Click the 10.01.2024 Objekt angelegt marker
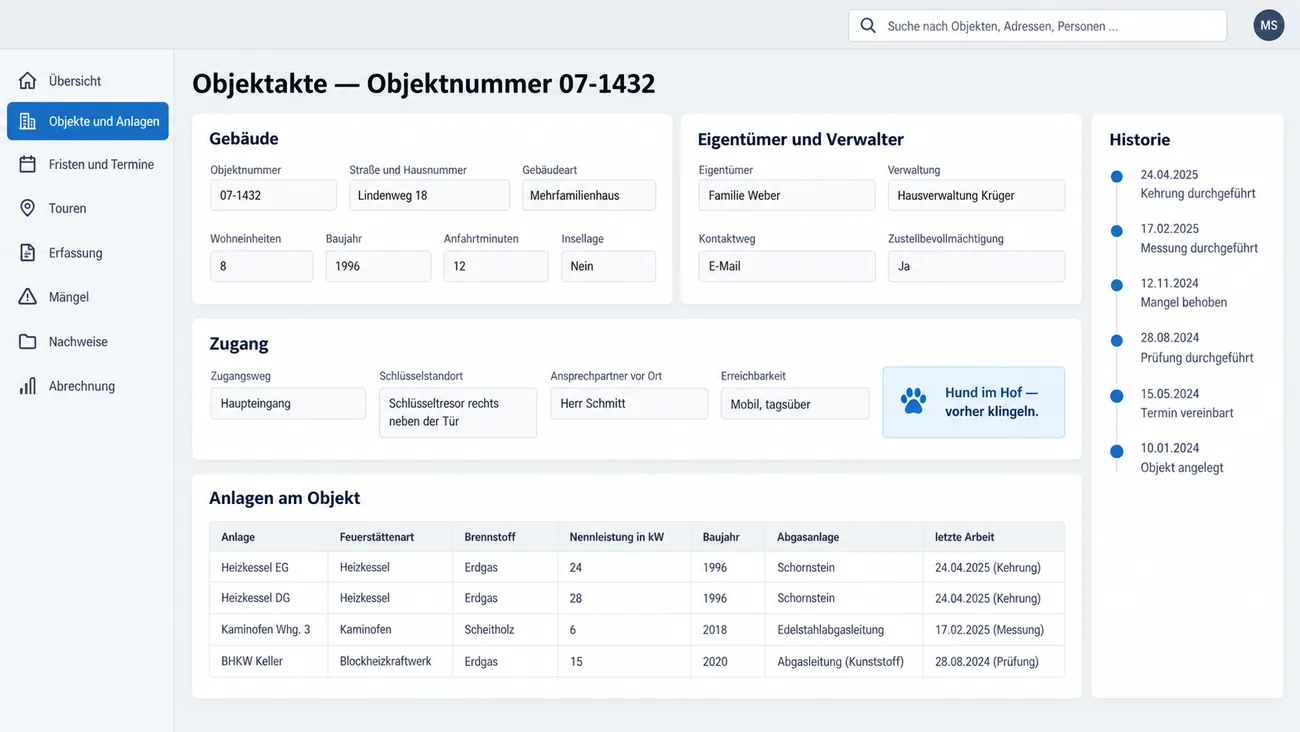The height and width of the screenshot is (732, 1300). 1117,451
